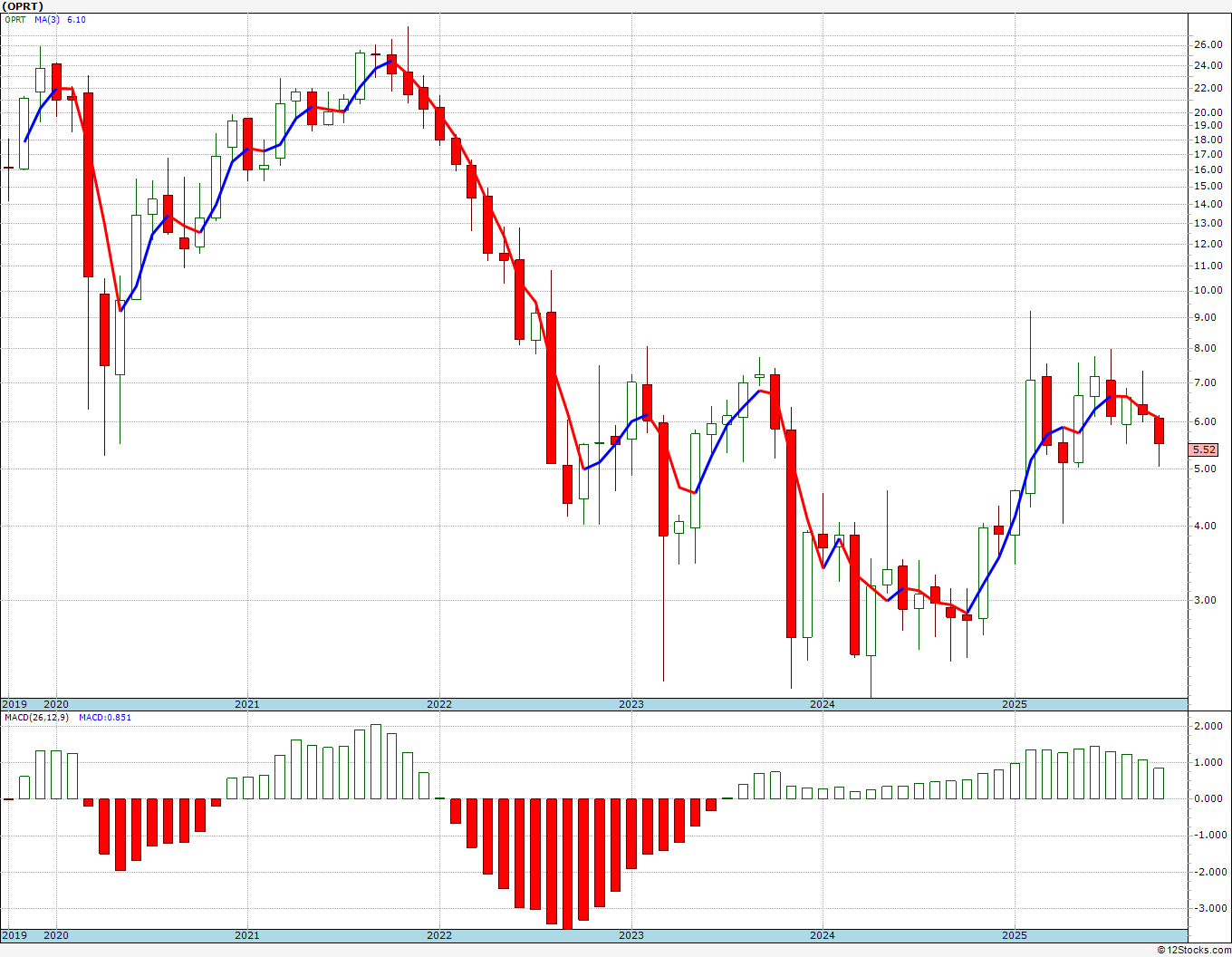This screenshot has width=1232, height=957.
Task: Click the (OPRT) chart title
Action: (x=23, y=6)
